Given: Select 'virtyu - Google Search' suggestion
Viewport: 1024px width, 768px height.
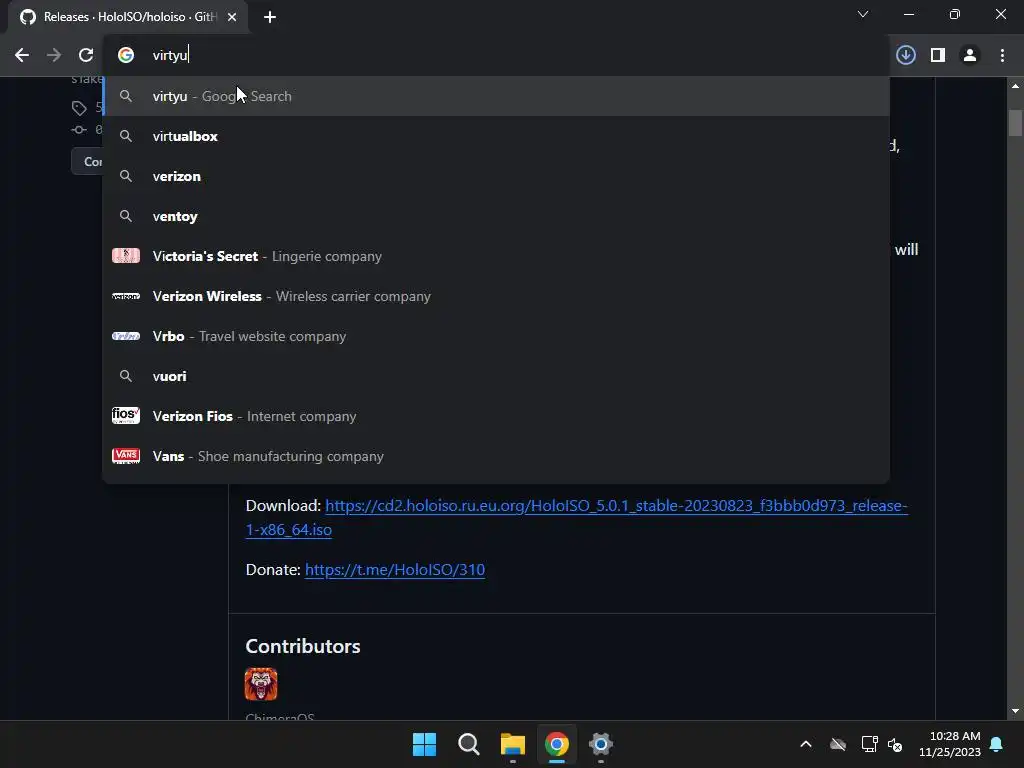Looking at the screenshot, I should click(x=496, y=96).
